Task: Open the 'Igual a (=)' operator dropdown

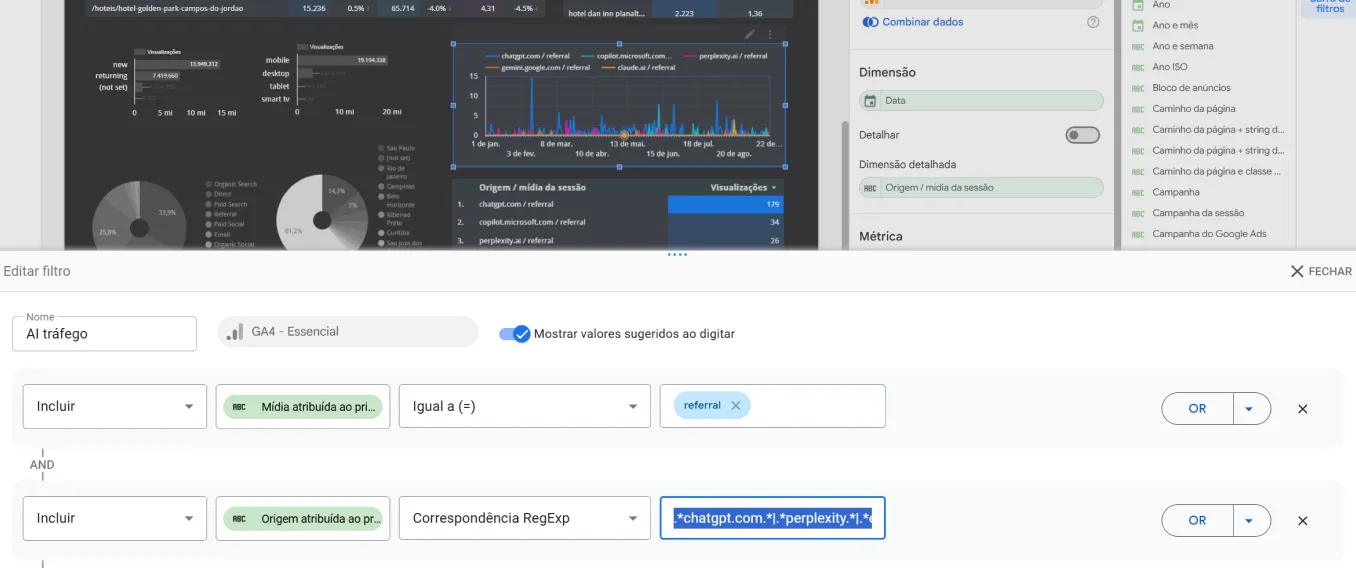Action: [x=524, y=407]
